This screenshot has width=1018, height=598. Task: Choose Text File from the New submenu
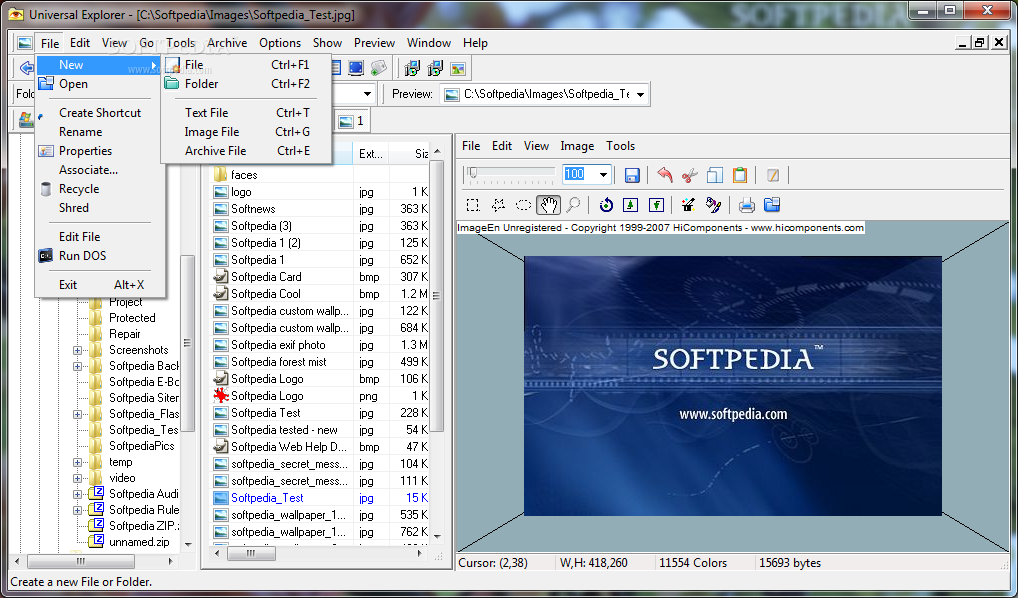[246, 113]
